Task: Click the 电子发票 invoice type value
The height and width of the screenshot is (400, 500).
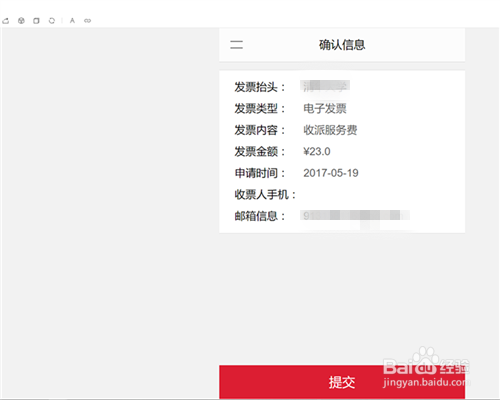Action: (325, 108)
